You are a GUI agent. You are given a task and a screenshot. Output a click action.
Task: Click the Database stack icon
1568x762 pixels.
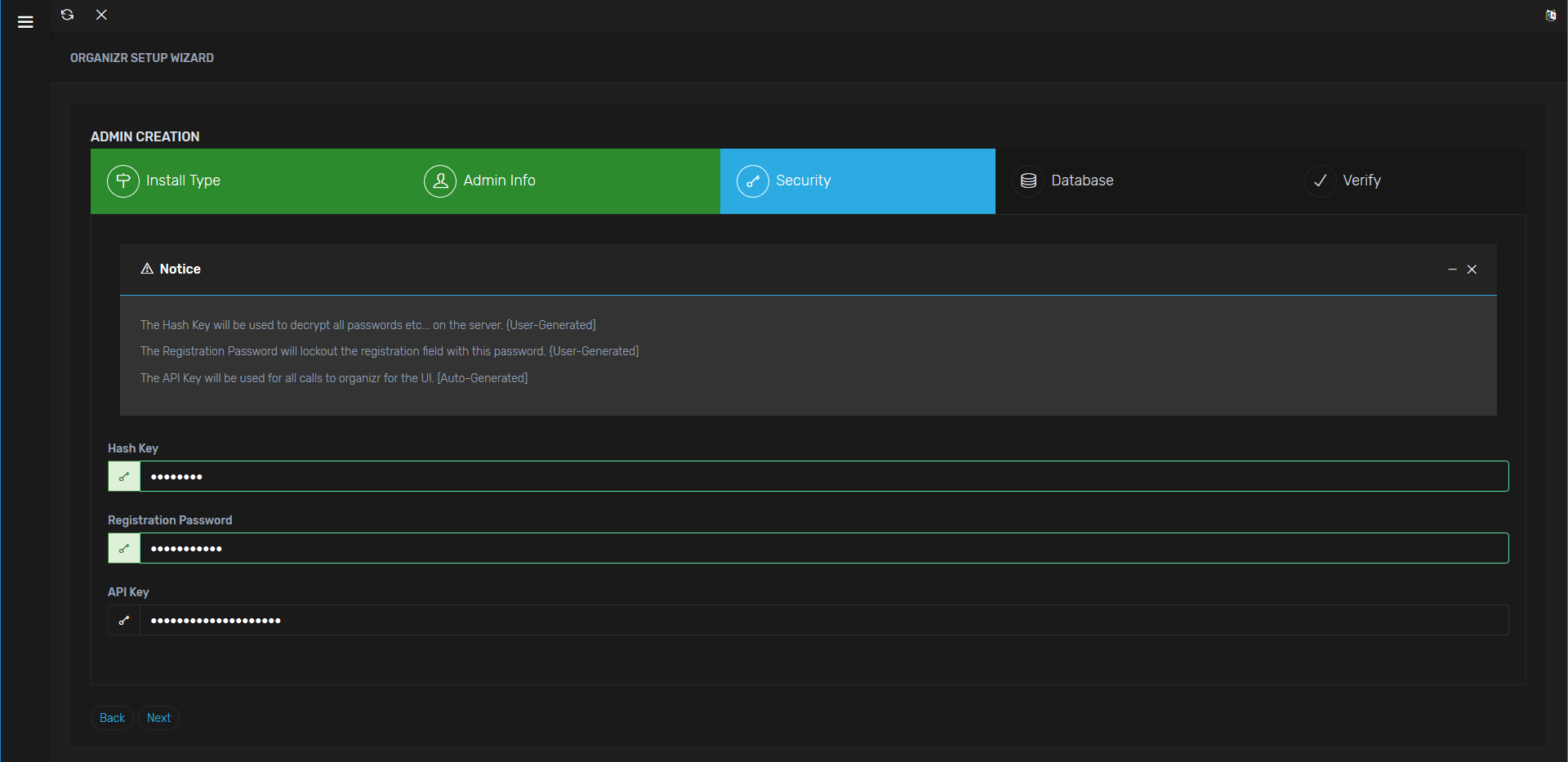(1028, 180)
